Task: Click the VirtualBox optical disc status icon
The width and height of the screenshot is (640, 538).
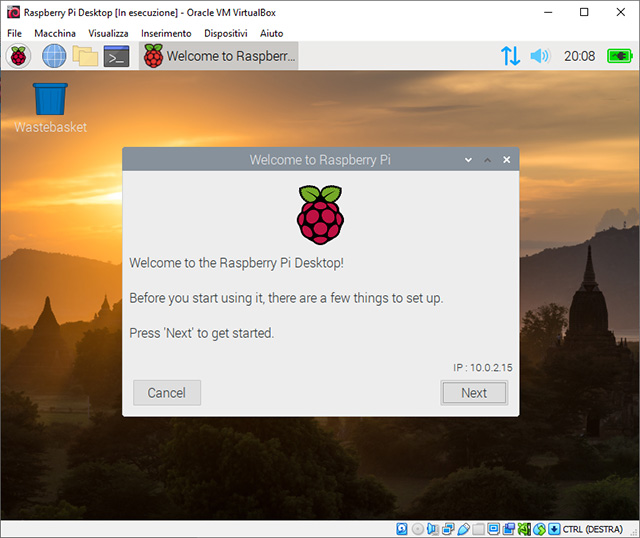Action: tap(417, 529)
